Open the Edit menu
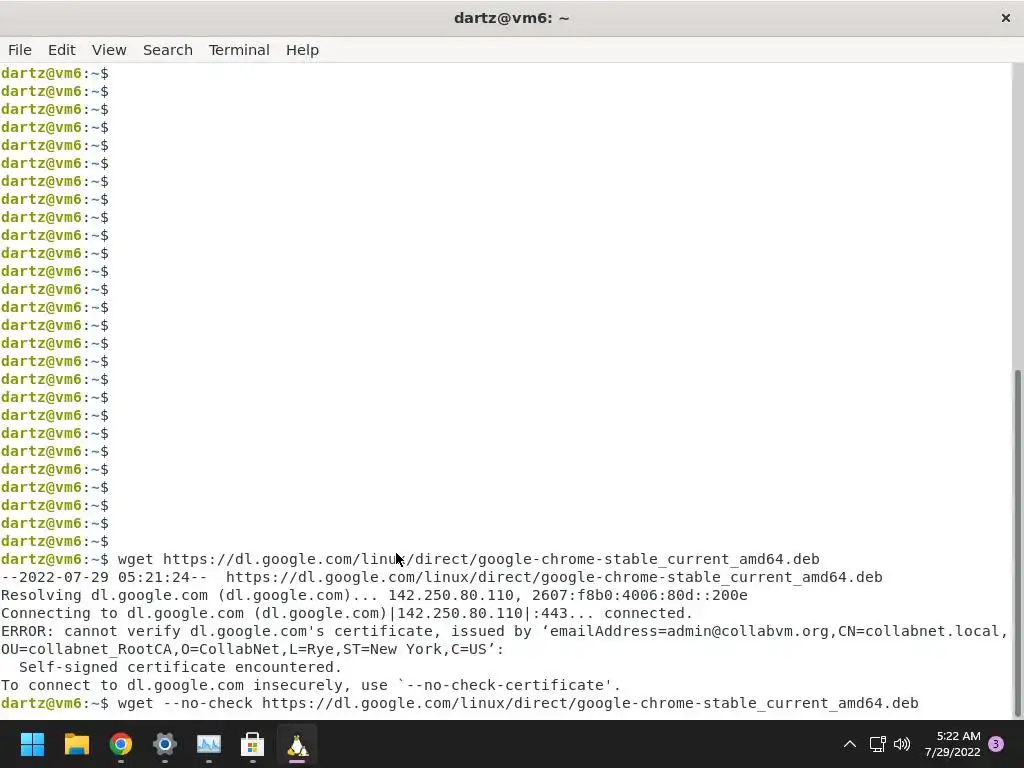Screen dimensions: 1024x768 [61, 50]
